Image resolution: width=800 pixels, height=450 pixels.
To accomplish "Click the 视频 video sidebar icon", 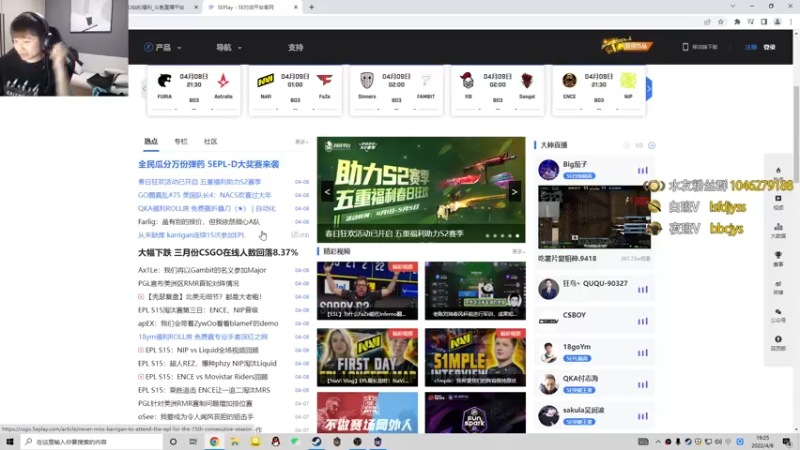I will click(778, 202).
